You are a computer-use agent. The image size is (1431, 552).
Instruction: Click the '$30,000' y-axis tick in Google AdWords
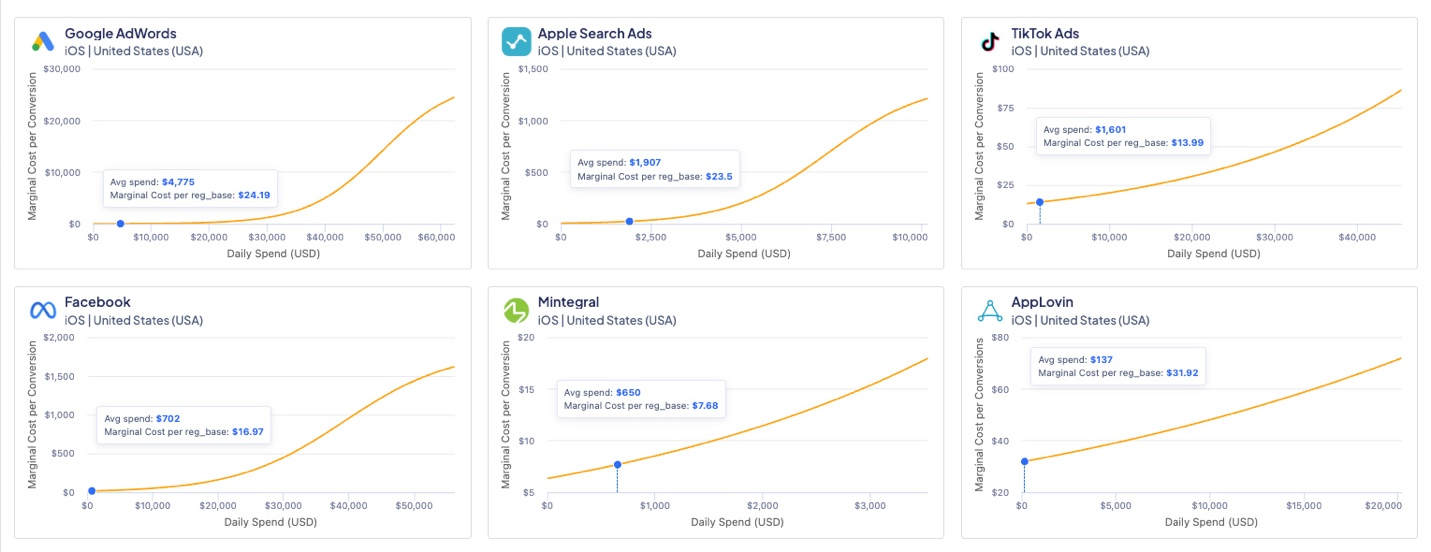click(62, 68)
